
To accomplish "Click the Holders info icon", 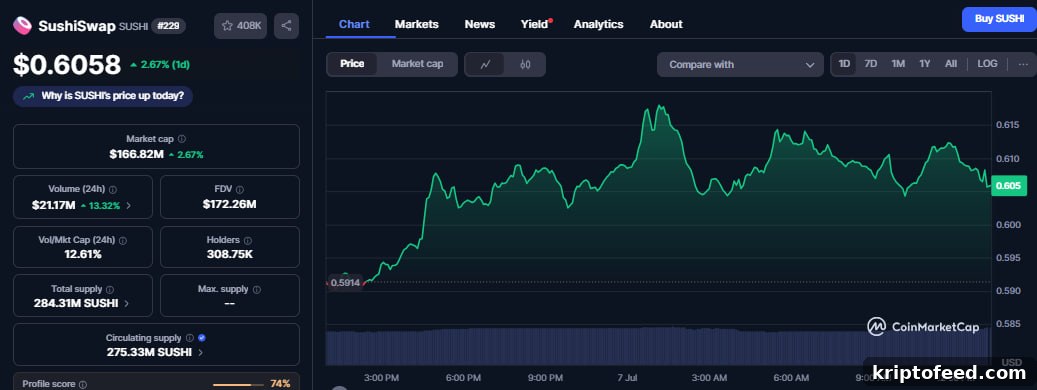I will pyautogui.click(x=247, y=241).
